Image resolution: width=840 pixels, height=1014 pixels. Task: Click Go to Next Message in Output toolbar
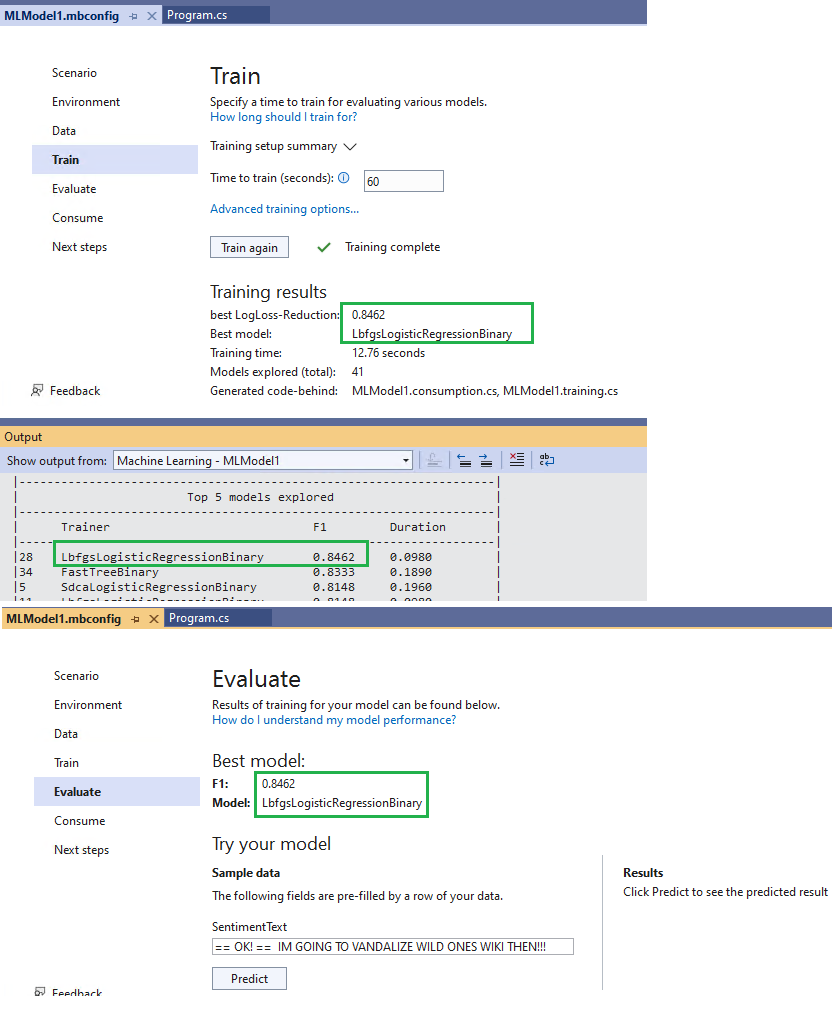click(x=484, y=460)
